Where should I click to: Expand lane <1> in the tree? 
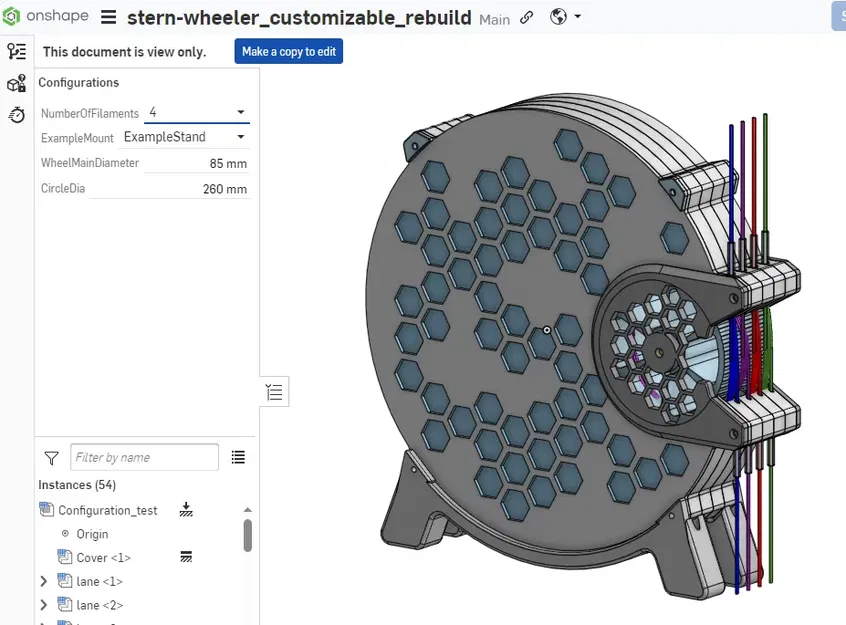[x=44, y=581]
